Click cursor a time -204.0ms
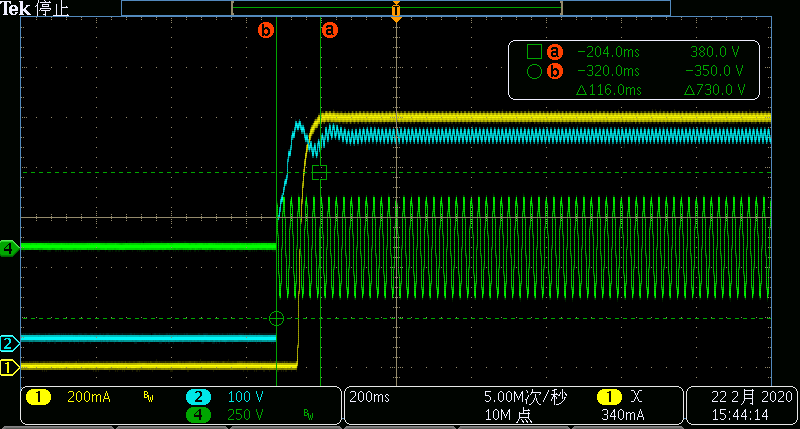 point(608,52)
